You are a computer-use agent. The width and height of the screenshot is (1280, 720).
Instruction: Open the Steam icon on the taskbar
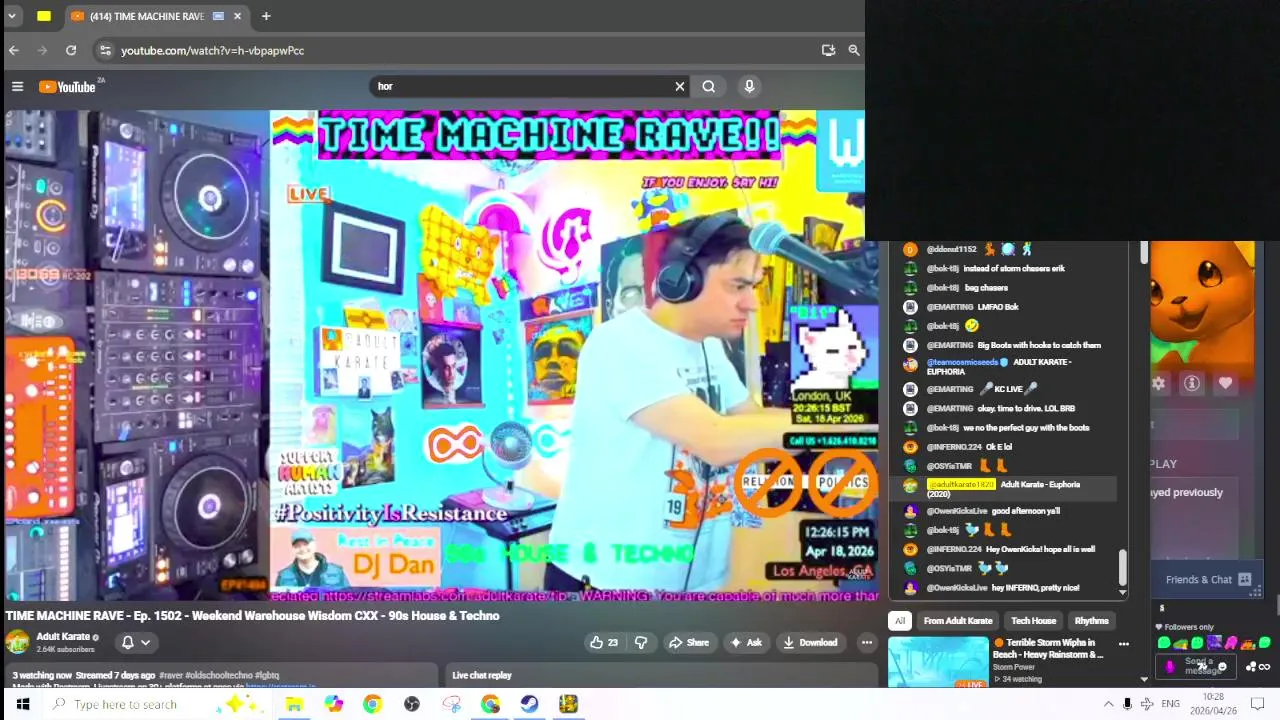pyautogui.click(x=529, y=704)
